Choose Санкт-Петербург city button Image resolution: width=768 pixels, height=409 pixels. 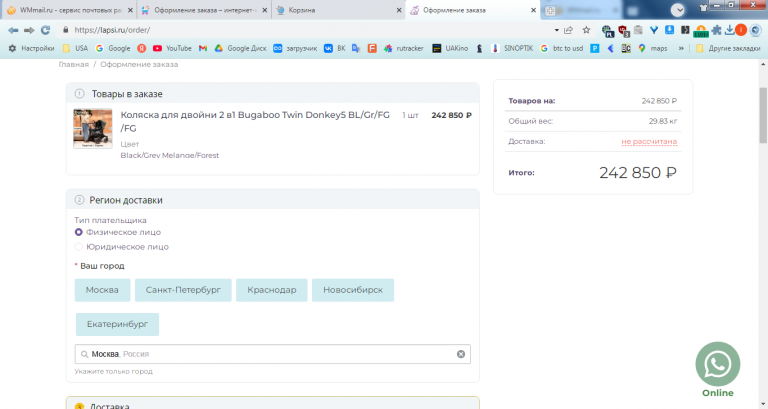point(183,290)
